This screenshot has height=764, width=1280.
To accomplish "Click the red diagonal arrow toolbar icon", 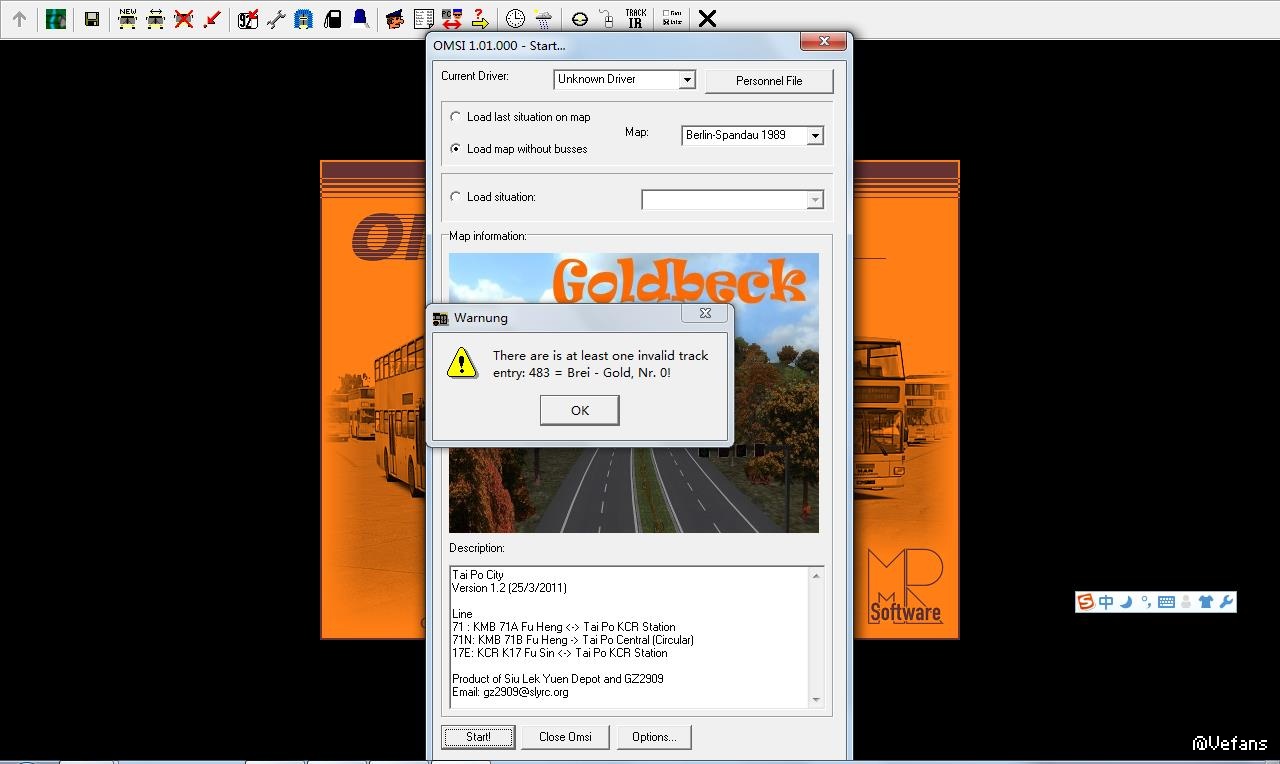I will pyautogui.click(x=212, y=19).
